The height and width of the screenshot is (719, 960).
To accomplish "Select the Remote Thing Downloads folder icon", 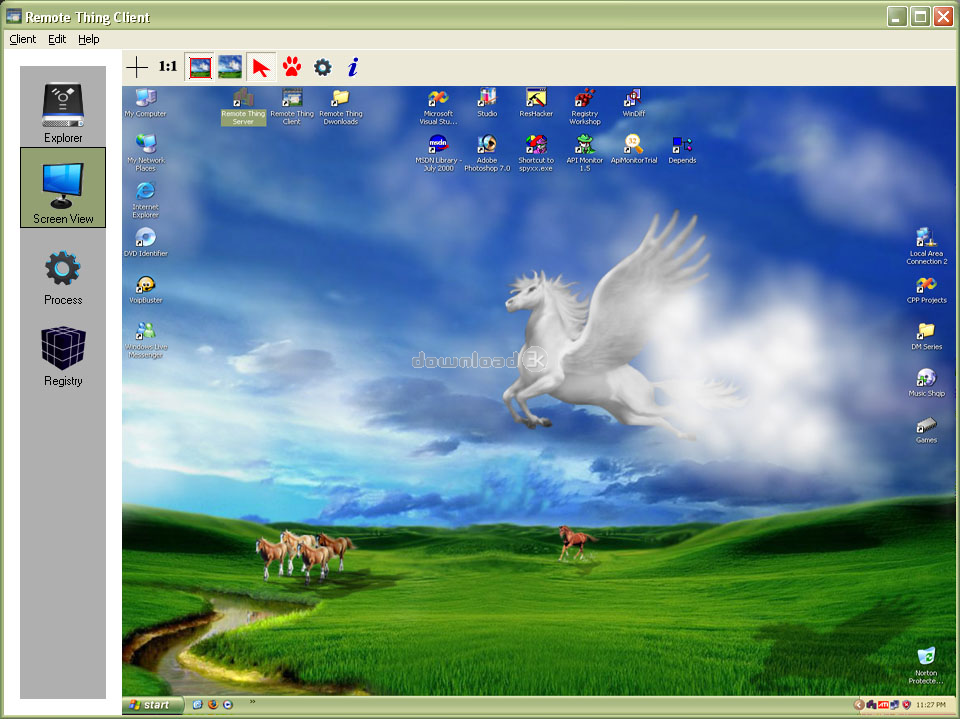I will pyautogui.click(x=341, y=107).
